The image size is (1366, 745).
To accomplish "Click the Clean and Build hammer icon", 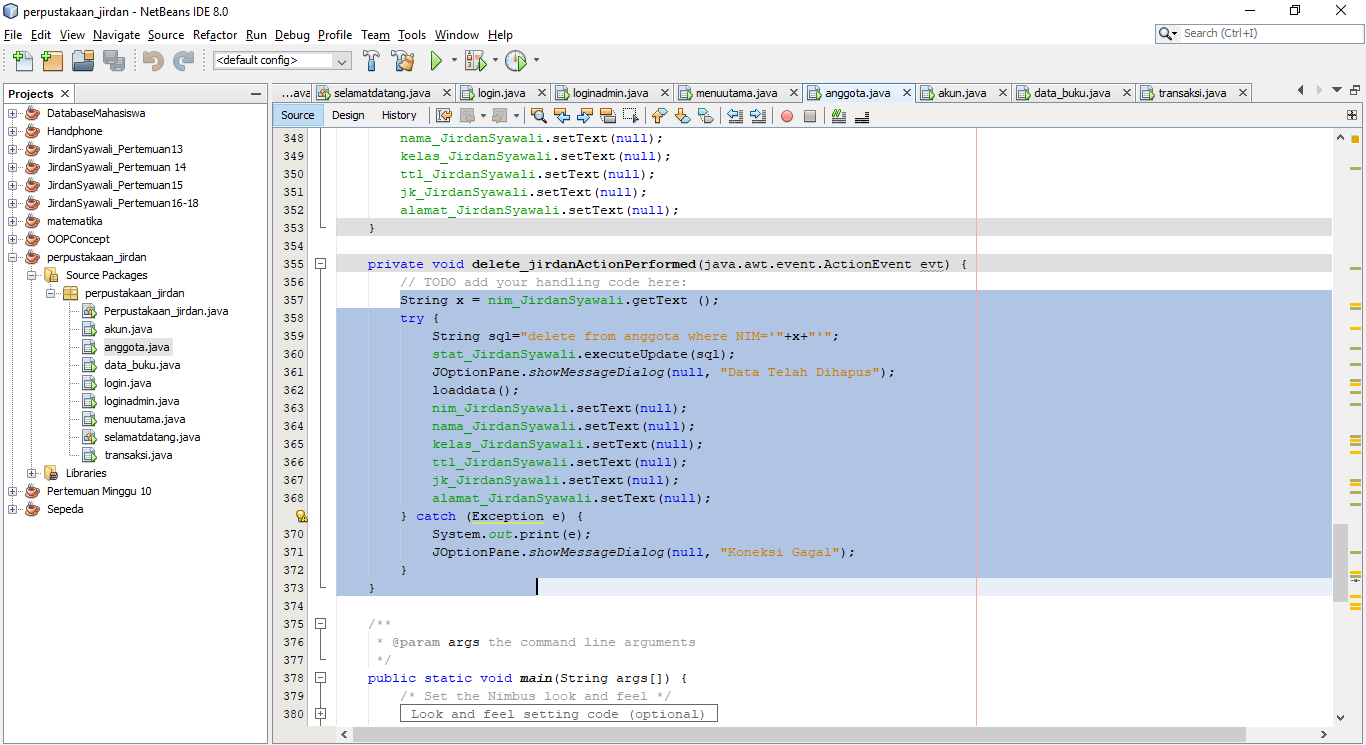I will [x=403, y=59].
